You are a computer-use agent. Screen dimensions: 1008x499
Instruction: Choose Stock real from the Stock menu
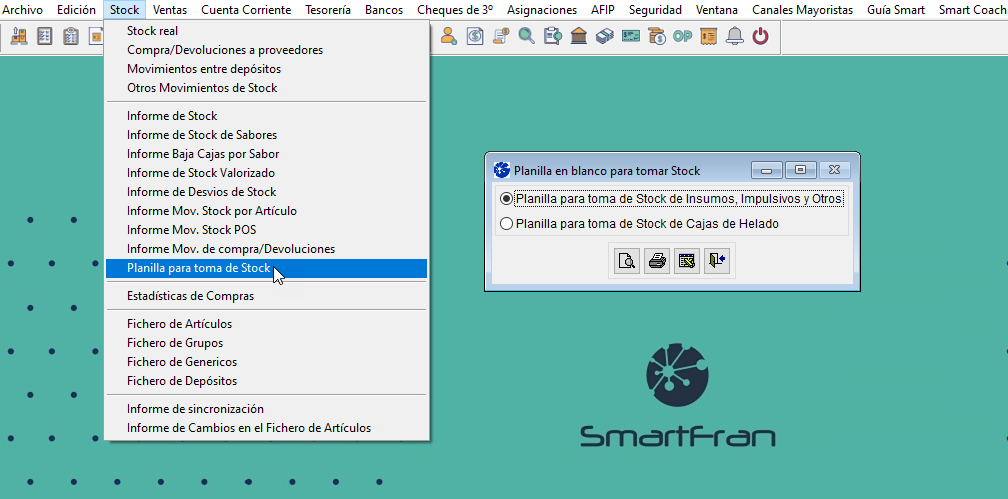[x=266, y=31]
